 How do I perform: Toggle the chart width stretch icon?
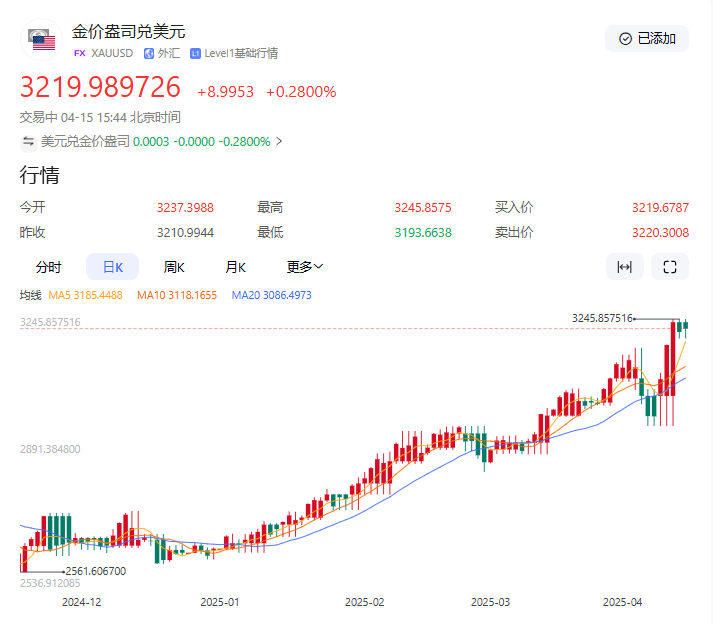(625, 267)
